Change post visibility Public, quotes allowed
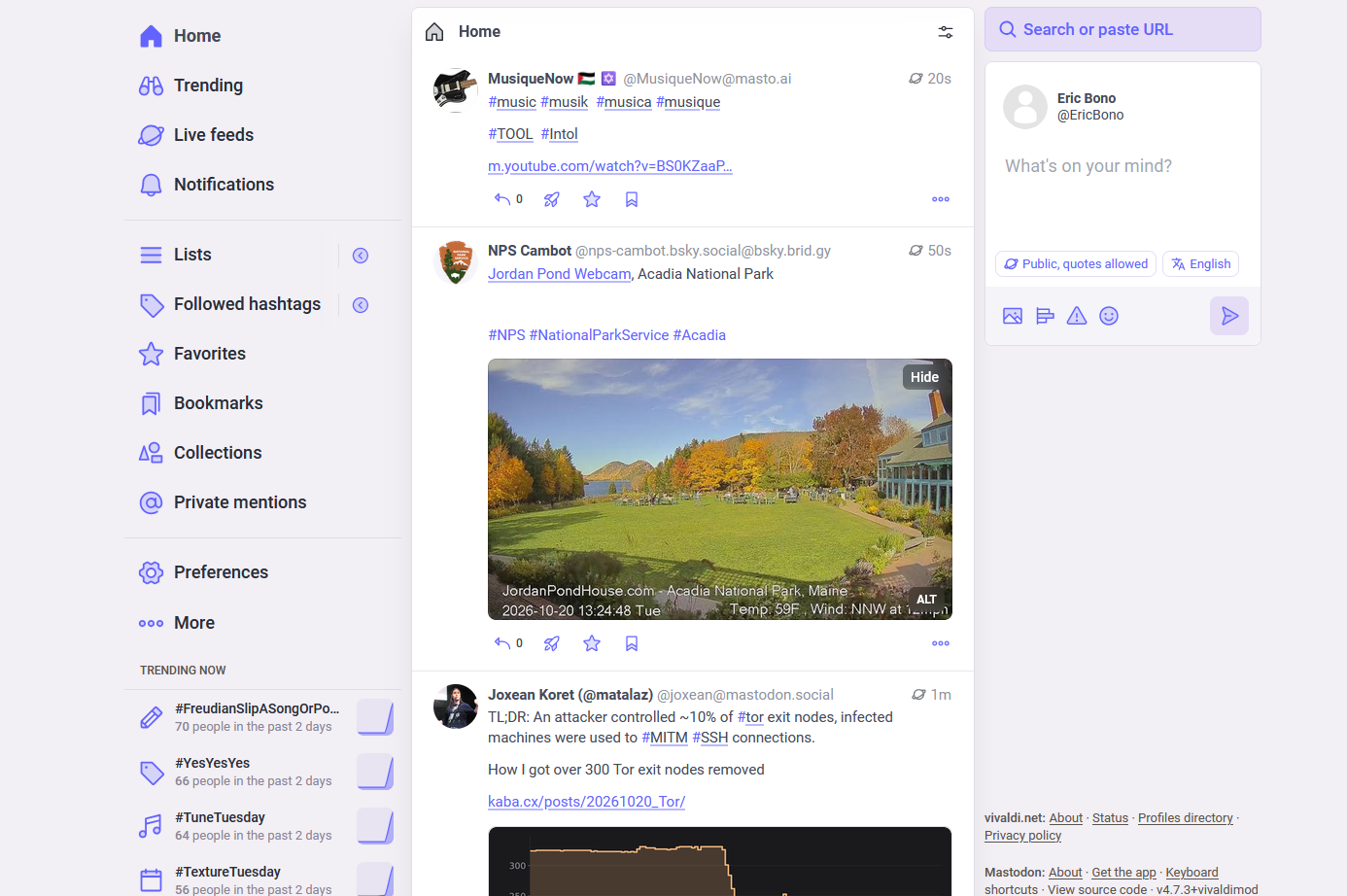This screenshot has height=896, width=1347. click(1076, 264)
